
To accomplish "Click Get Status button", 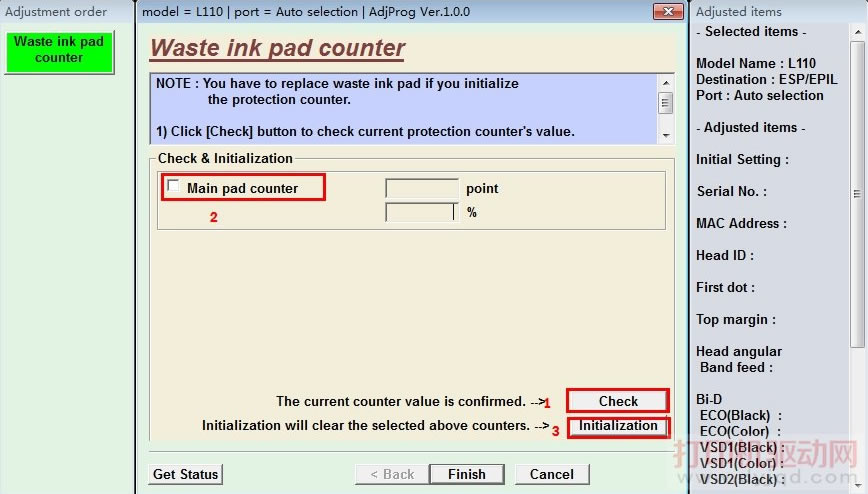I will (186, 474).
